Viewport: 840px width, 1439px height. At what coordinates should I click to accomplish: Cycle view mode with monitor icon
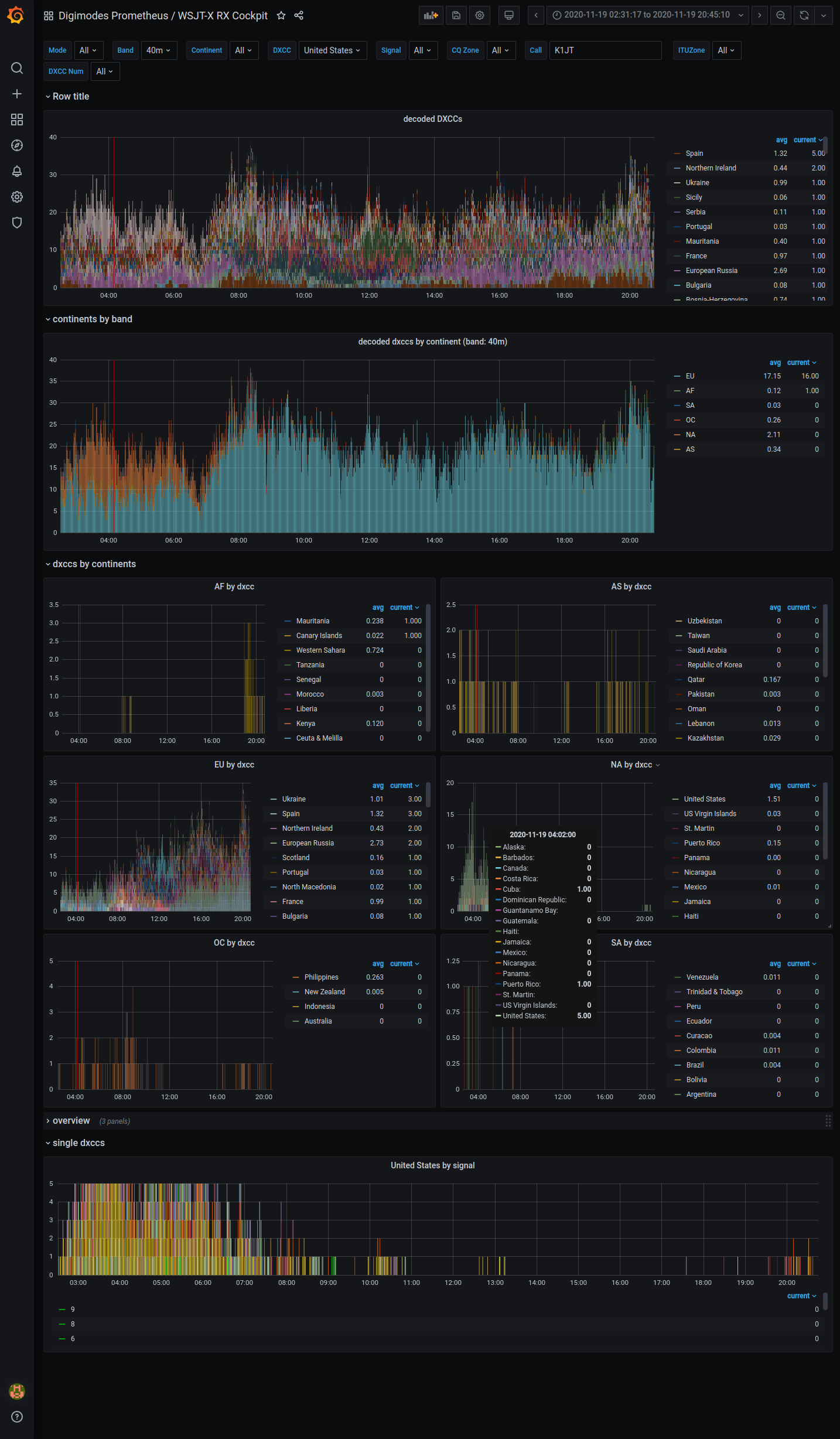click(509, 15)
